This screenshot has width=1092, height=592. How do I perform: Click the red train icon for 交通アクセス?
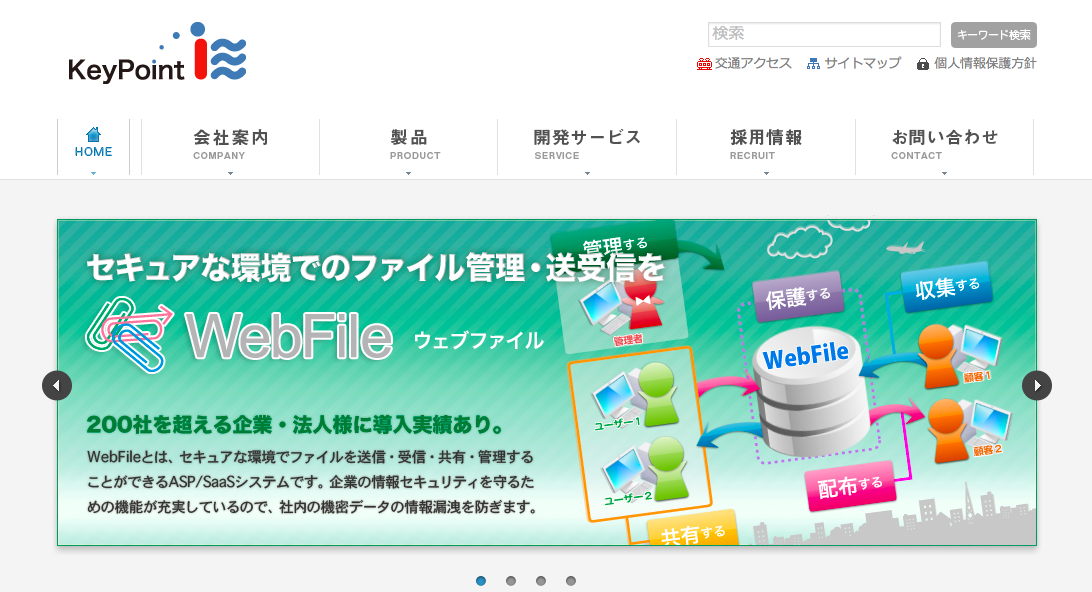click(704, 64)
